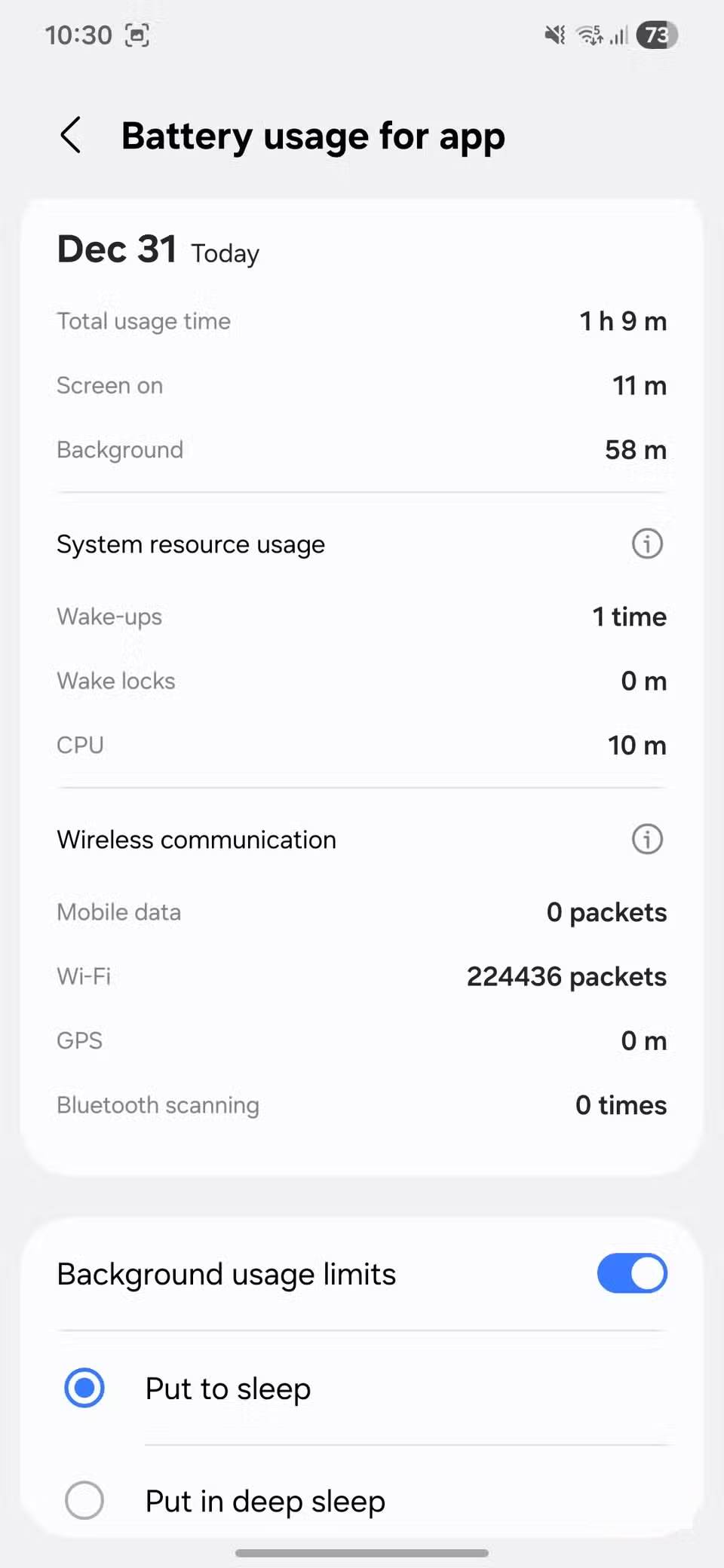Tap the Dec 31 Today heading

click(158, 250)
